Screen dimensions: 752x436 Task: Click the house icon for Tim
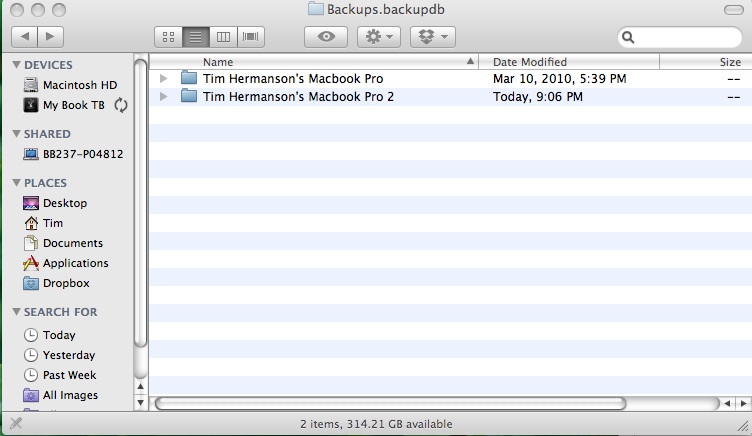(31, 223)
